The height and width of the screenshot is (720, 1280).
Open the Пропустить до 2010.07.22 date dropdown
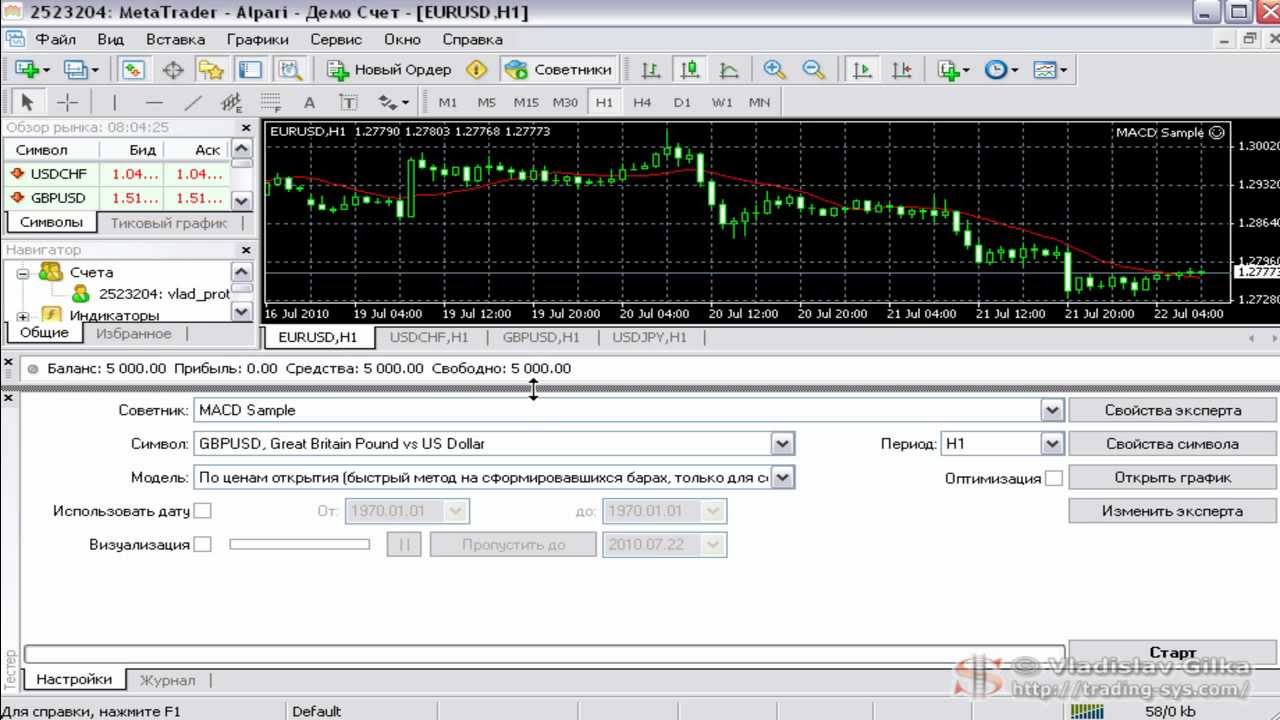click(714, 545)
